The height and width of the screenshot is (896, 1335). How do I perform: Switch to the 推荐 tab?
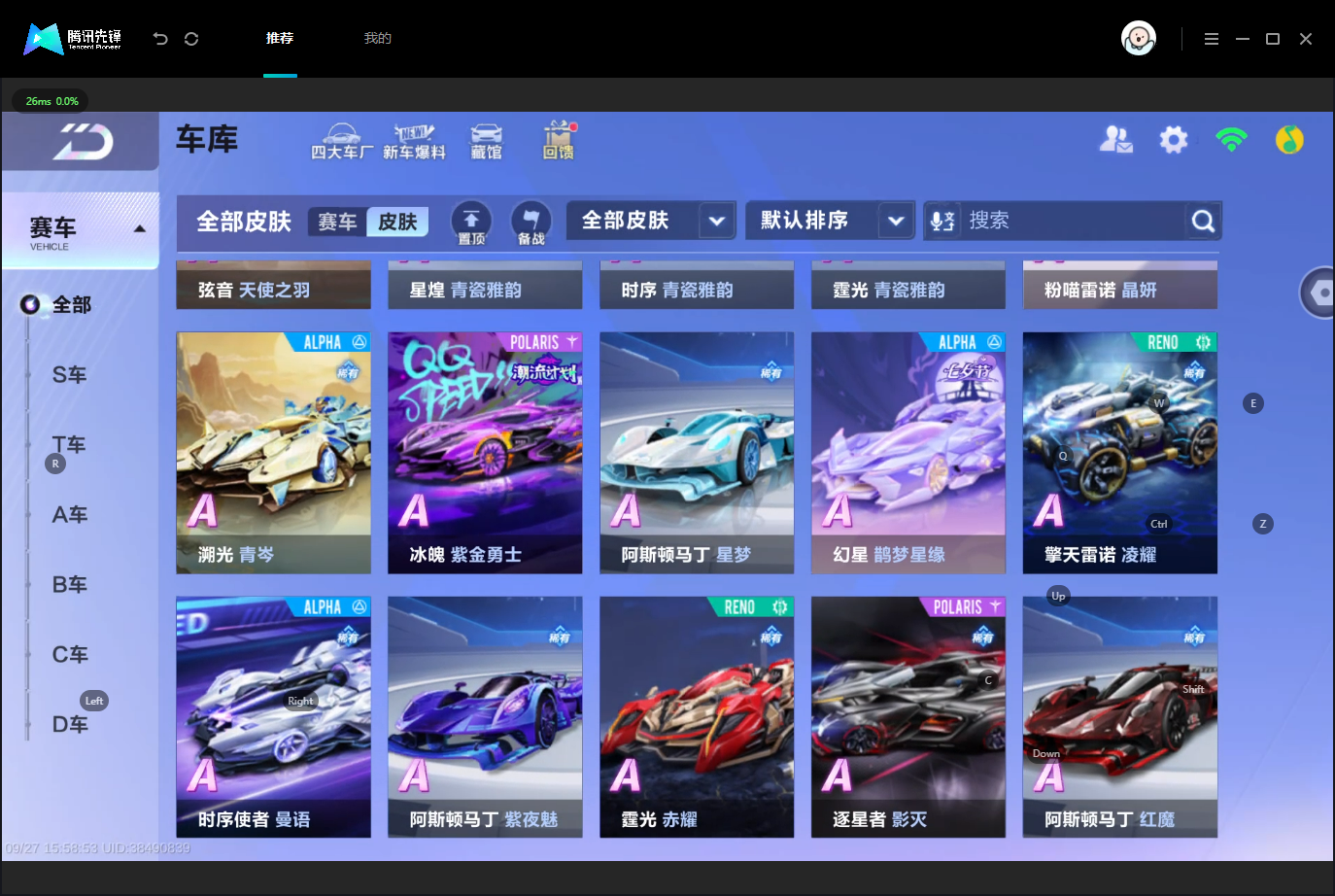[x=280, y=39]
